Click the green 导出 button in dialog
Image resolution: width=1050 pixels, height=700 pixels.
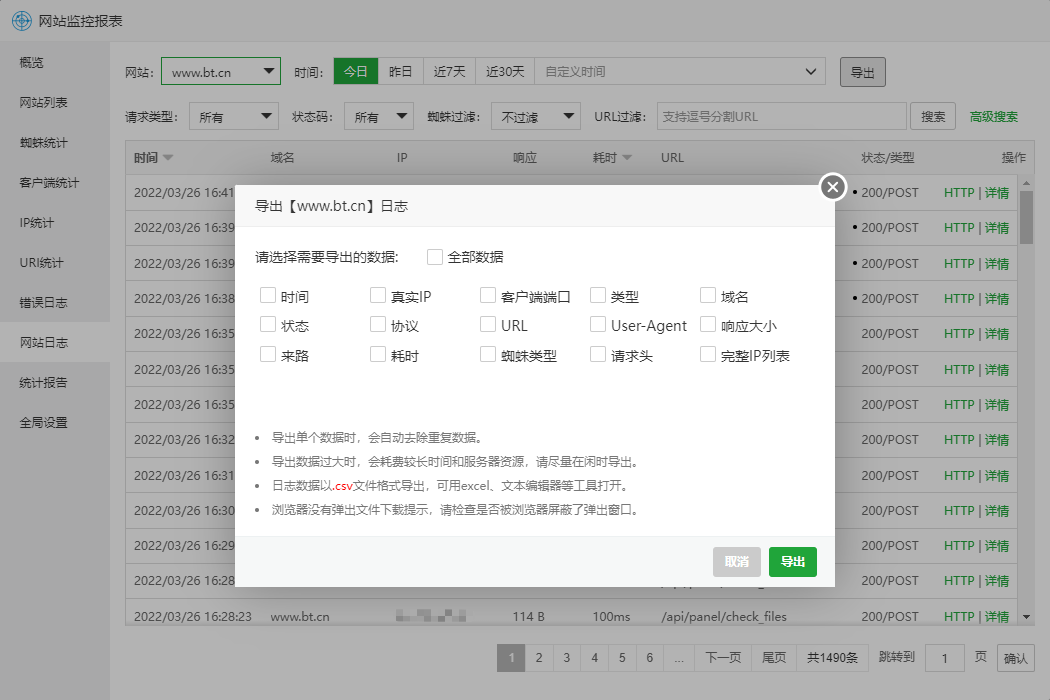click(x=793, y=561)
